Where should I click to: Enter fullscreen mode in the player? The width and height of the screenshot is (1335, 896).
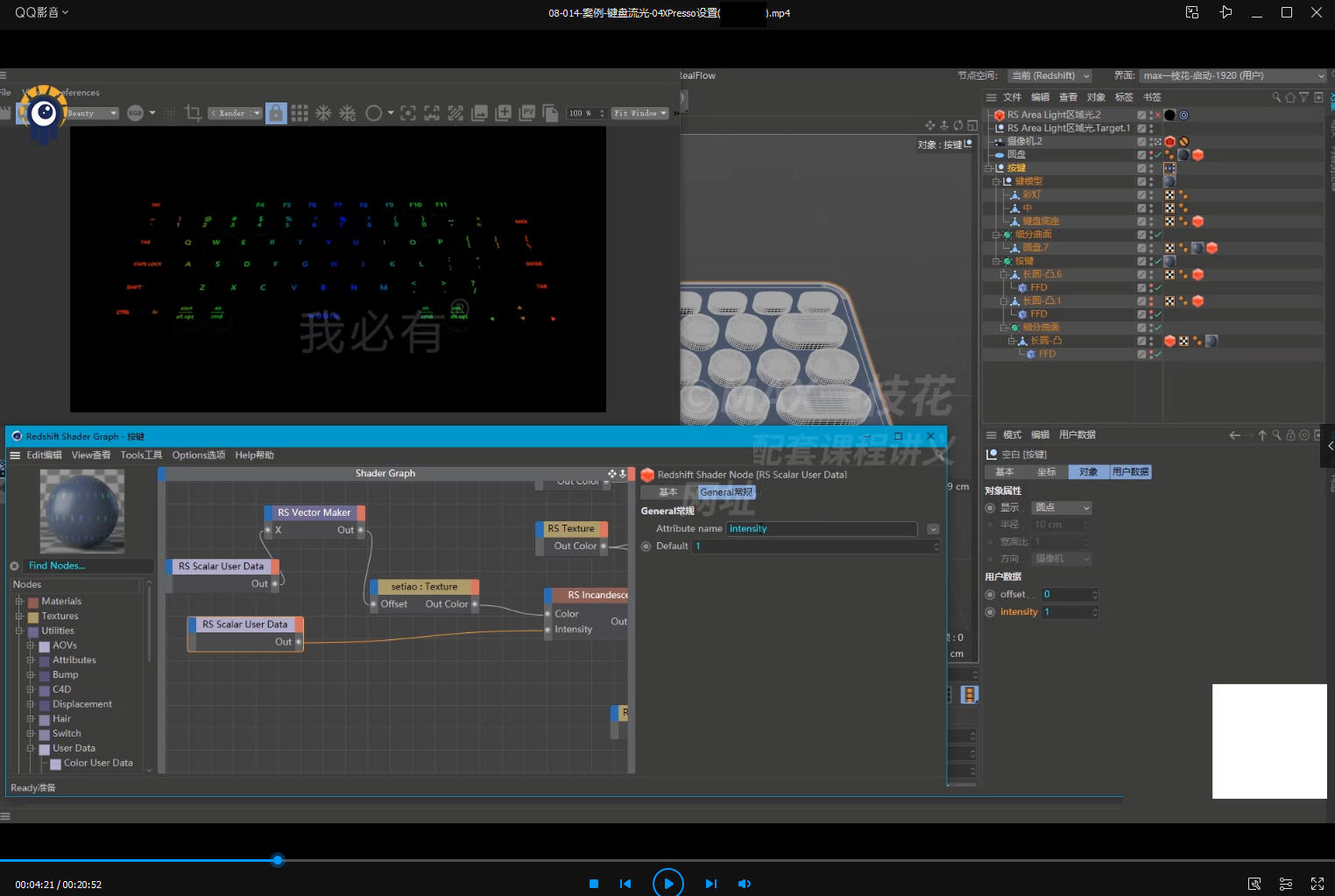[1317, 884]
